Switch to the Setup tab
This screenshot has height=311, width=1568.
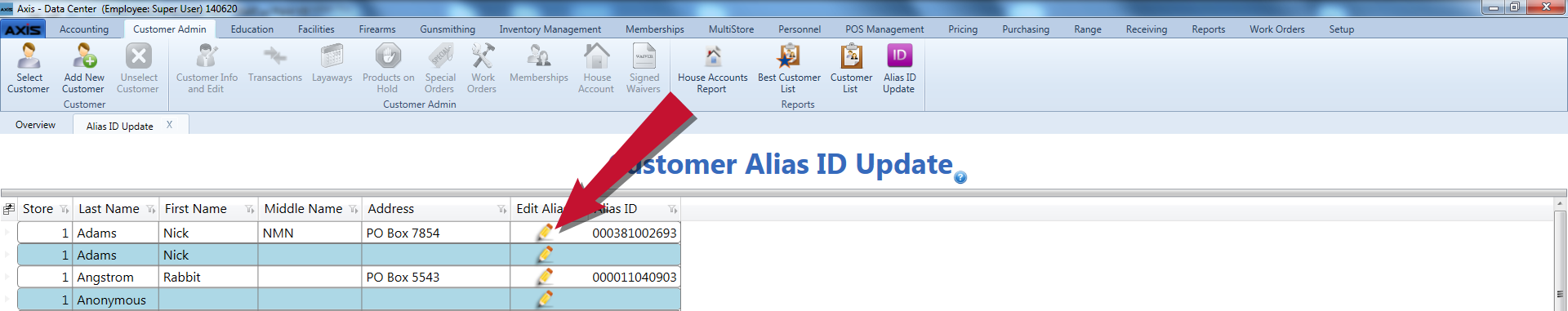(x=1342, y=29)
